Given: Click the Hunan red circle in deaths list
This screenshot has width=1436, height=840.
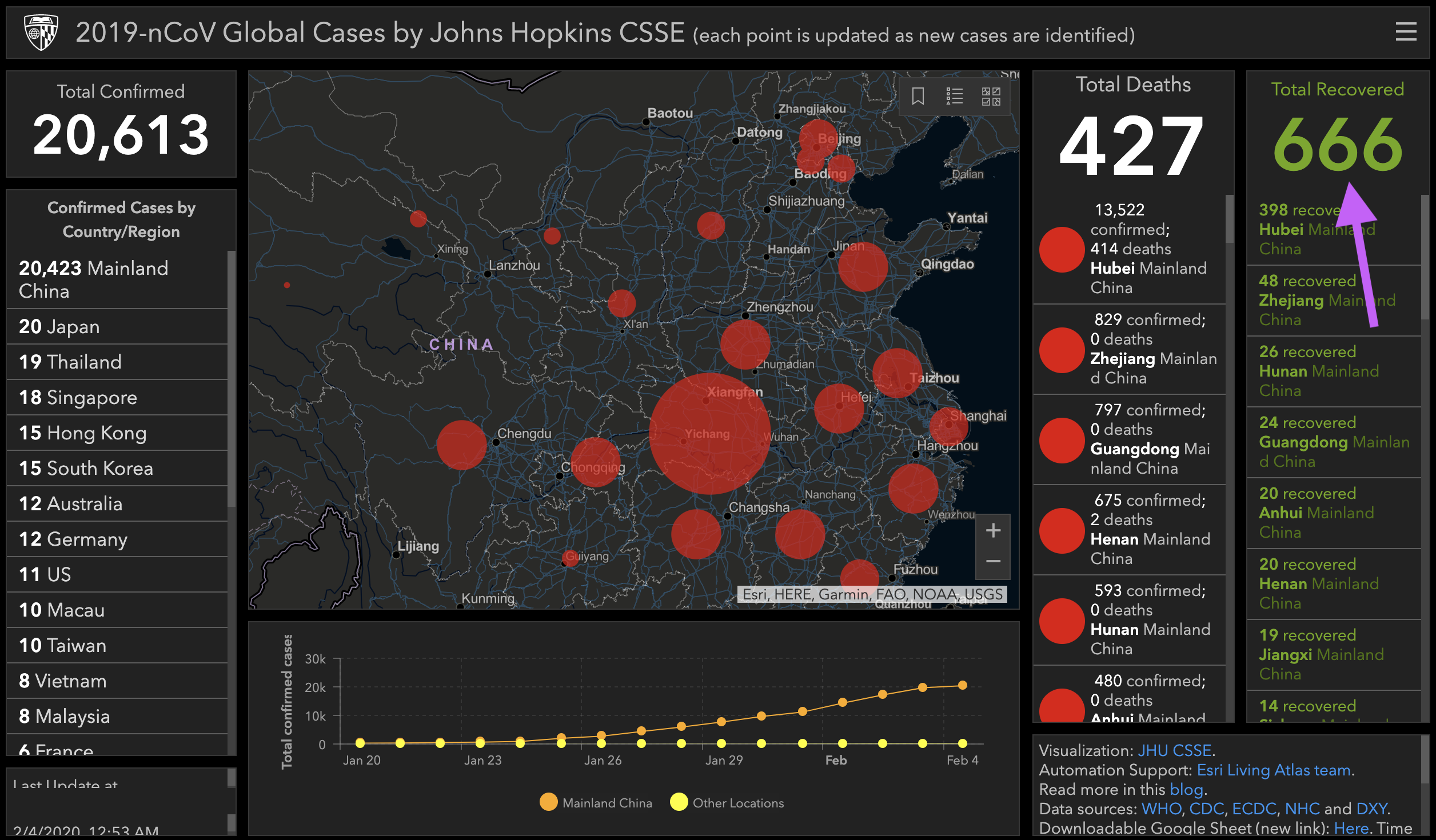Looking at the screenshot, I should coord(1062,621).
